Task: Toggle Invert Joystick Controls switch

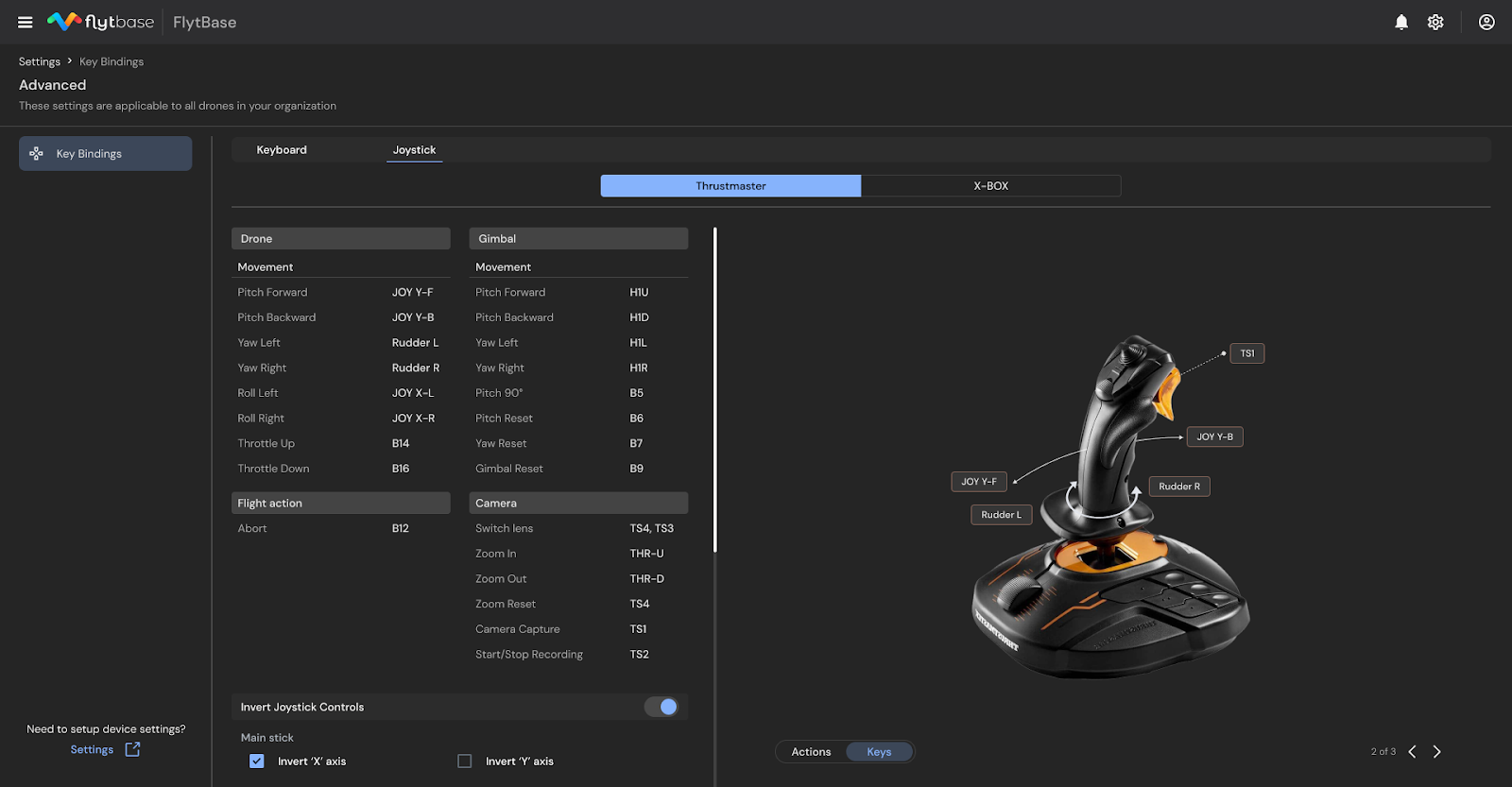Action: tap(661, 707)
